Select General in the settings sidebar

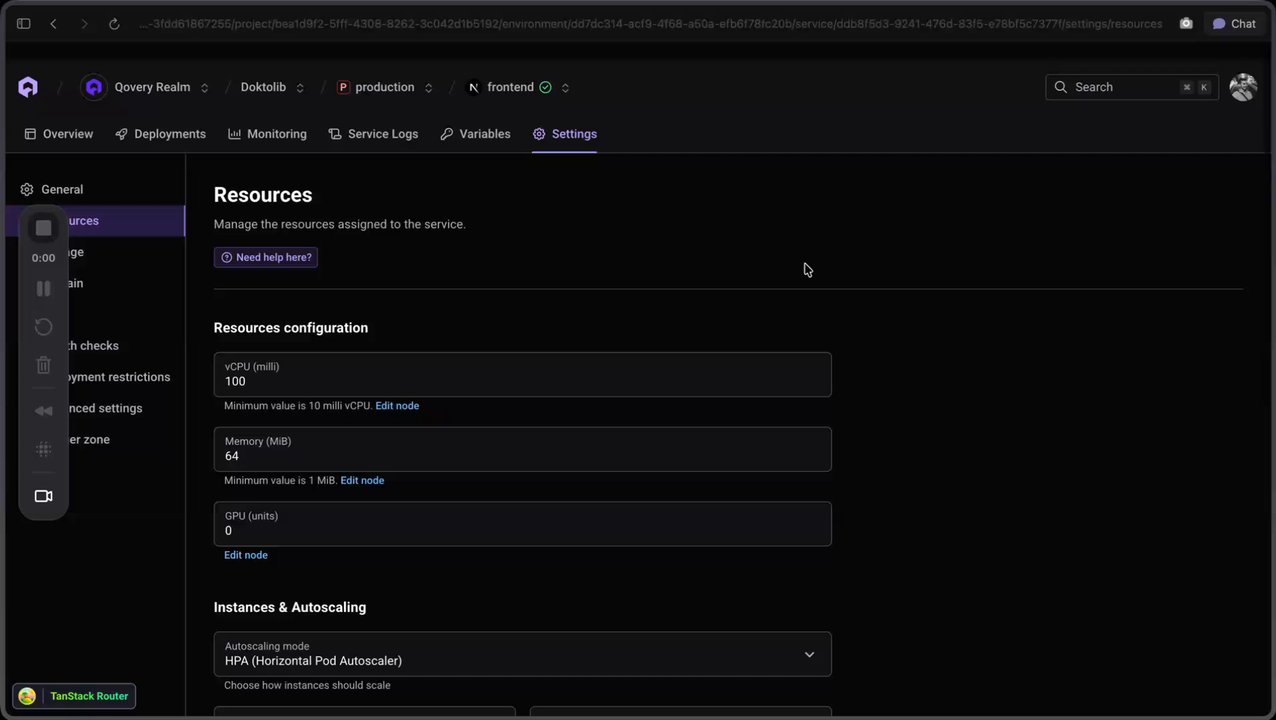62,189
